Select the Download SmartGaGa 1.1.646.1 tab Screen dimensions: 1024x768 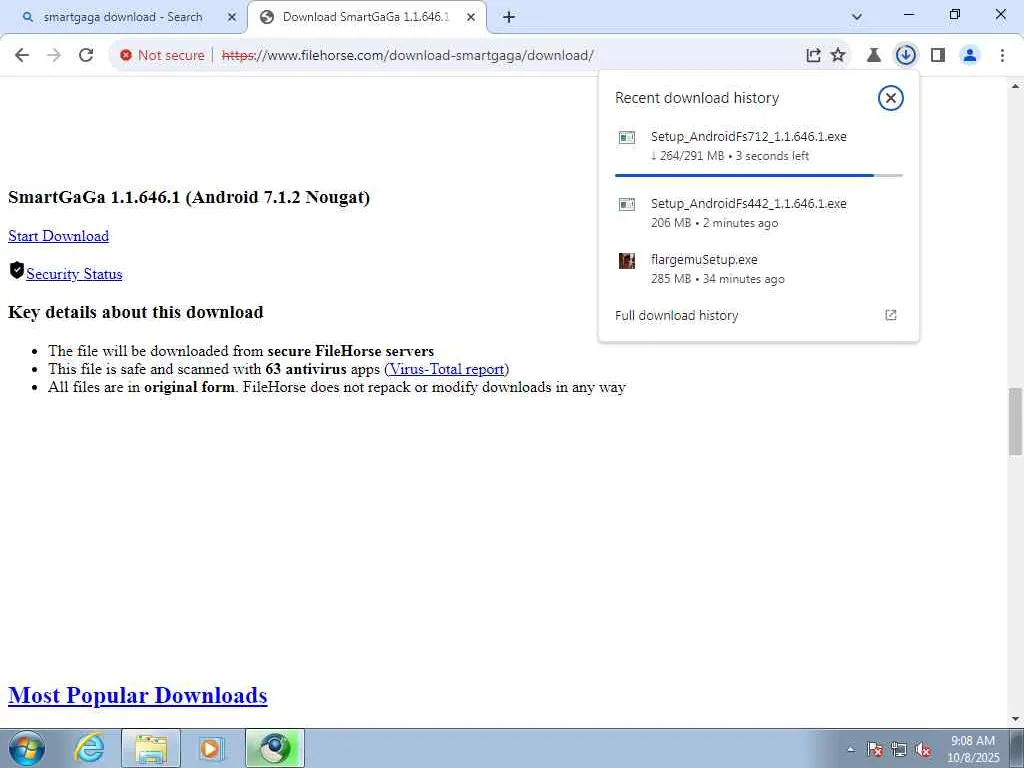[366, 17]
